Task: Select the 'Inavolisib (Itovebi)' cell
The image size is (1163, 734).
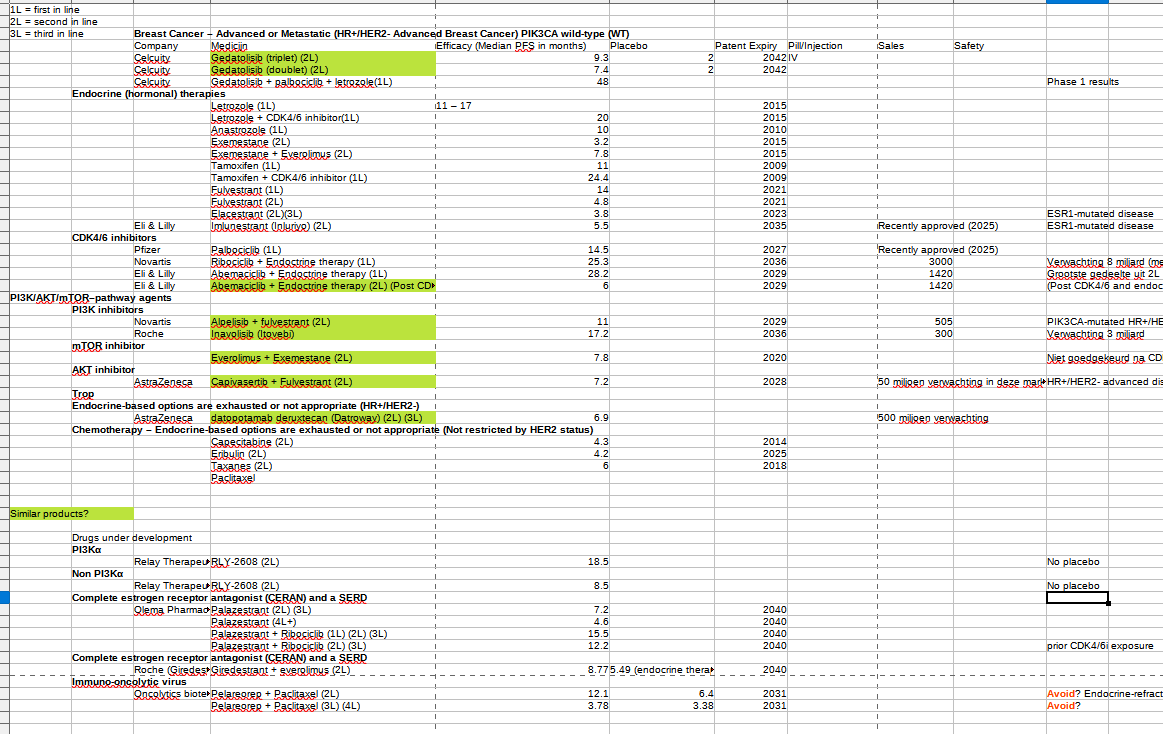Action: tap(323, 334)
